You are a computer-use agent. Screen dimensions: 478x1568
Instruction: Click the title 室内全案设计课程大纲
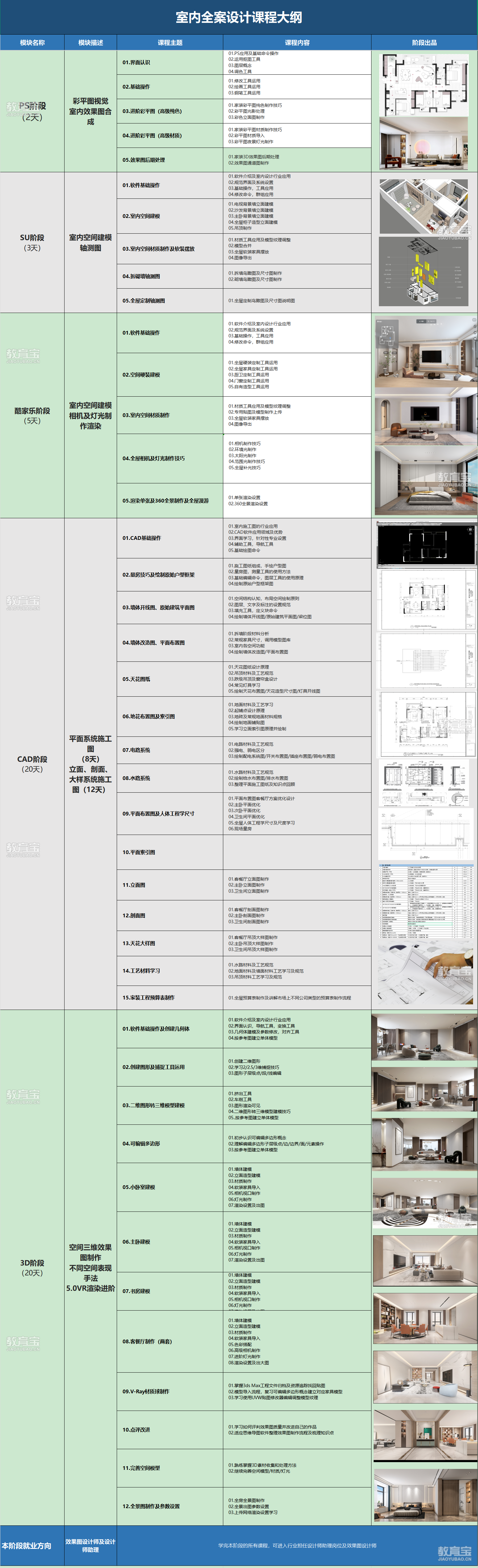point(239,17)
